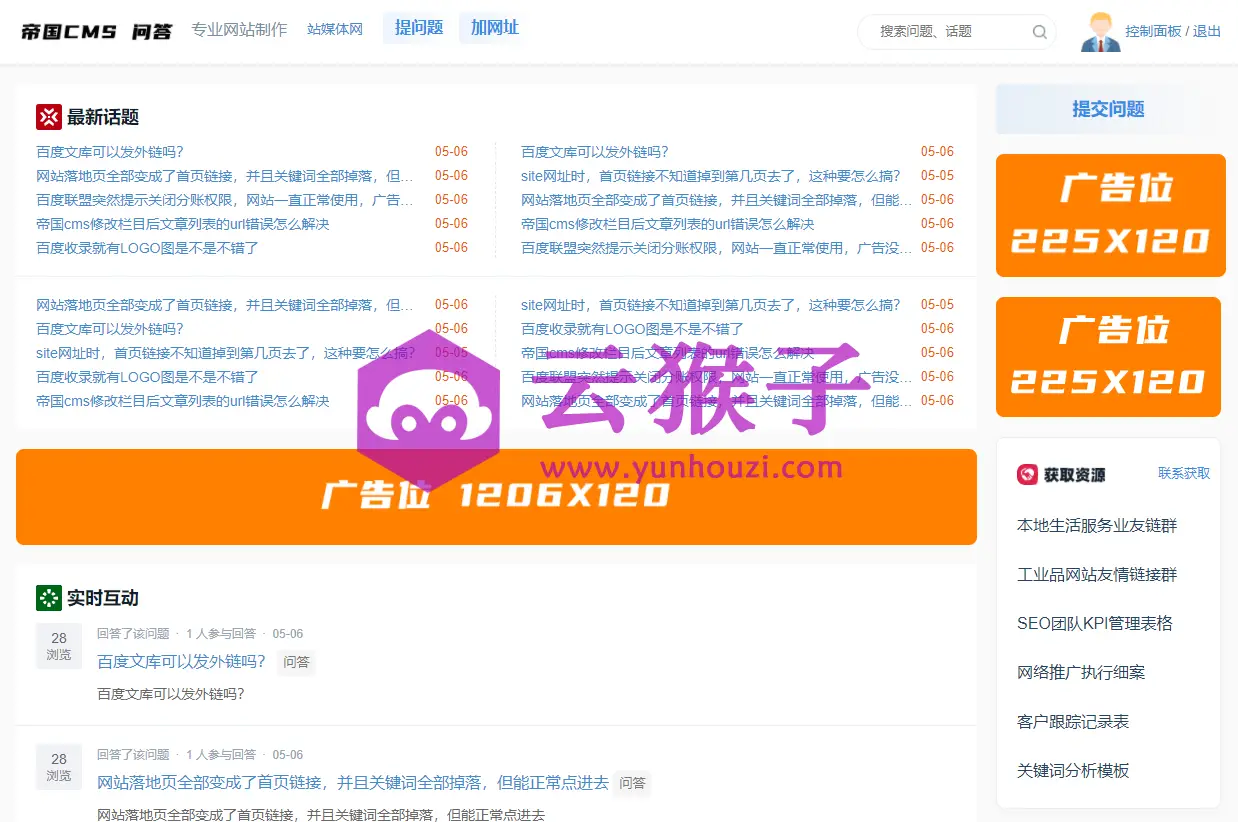Image resolution: width=1238 pixels, height=822 pixels.
Task: Click the wide 广告位 1206X120 banner
Action: coord(496,497)
